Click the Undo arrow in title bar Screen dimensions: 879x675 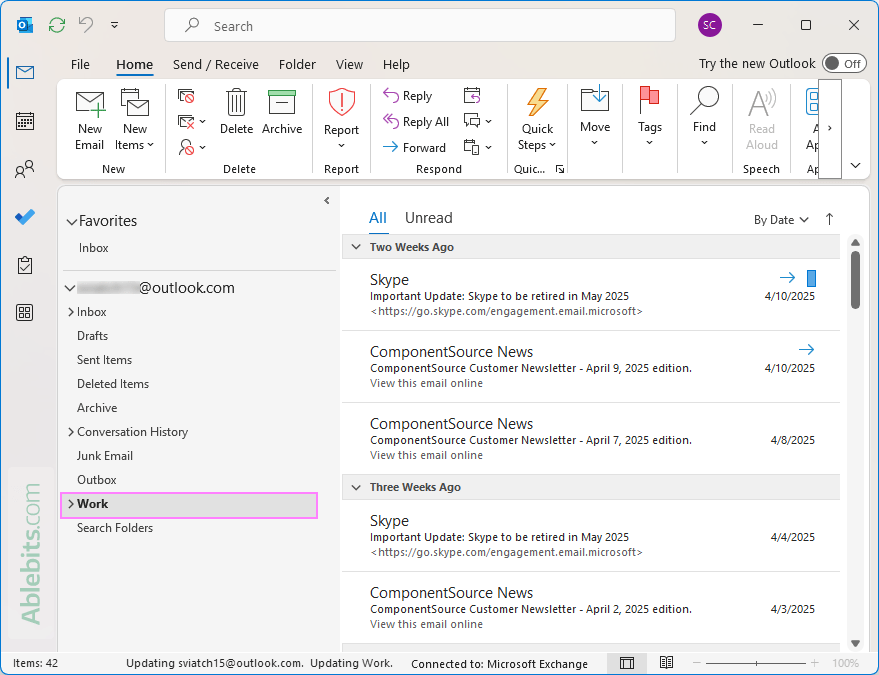tap(86, 25)
